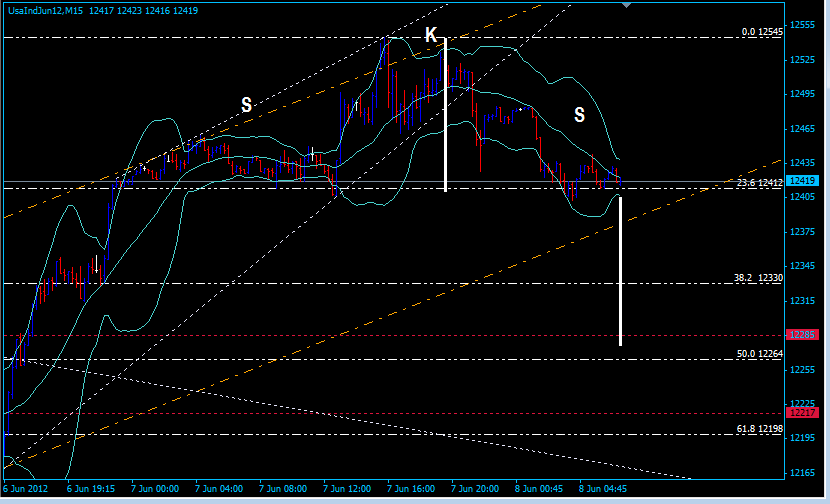Click the 12405 price scale value

pyautogui.click(x=802, y=197)
